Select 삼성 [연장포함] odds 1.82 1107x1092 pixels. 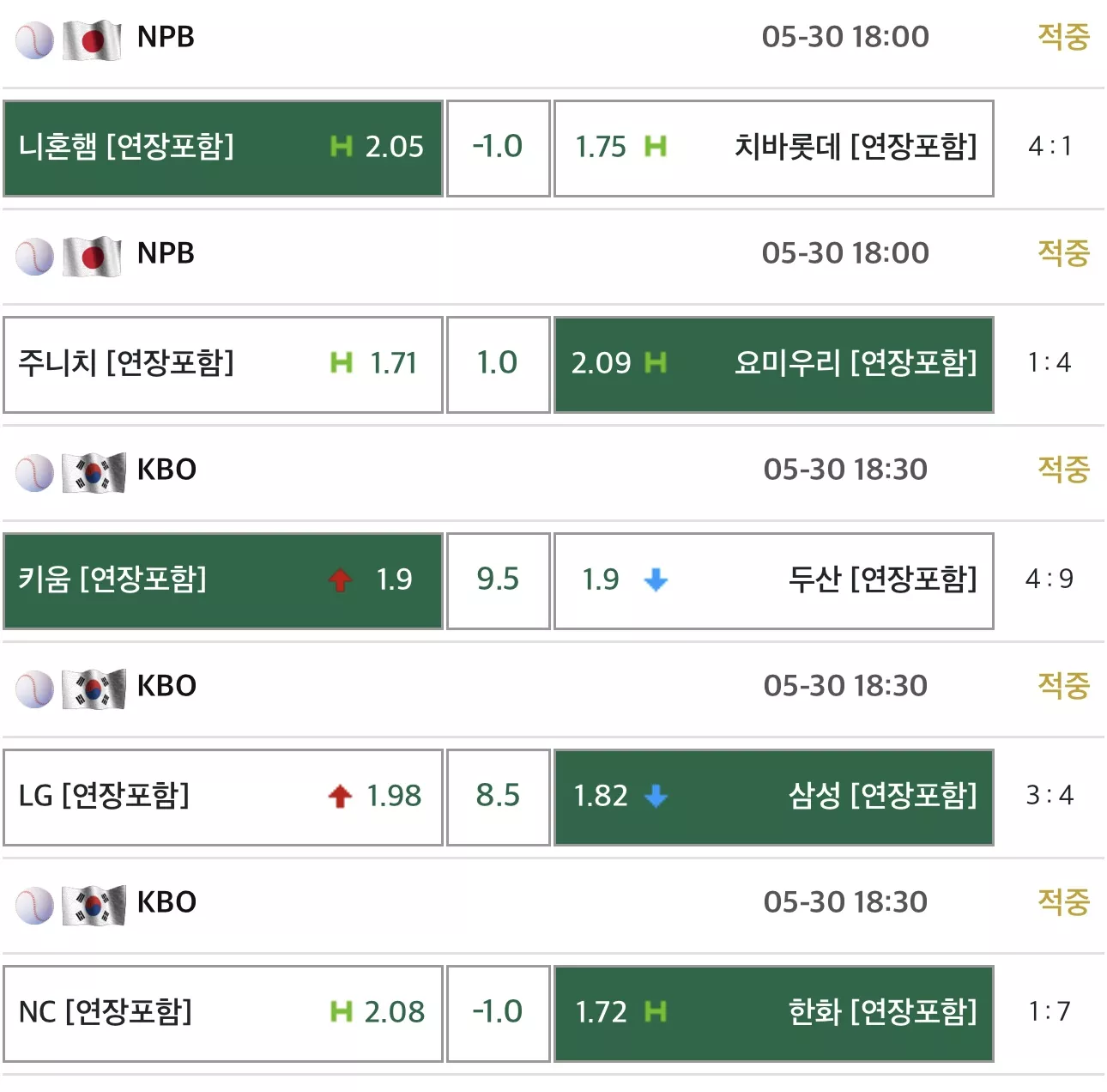pos(774,798)
